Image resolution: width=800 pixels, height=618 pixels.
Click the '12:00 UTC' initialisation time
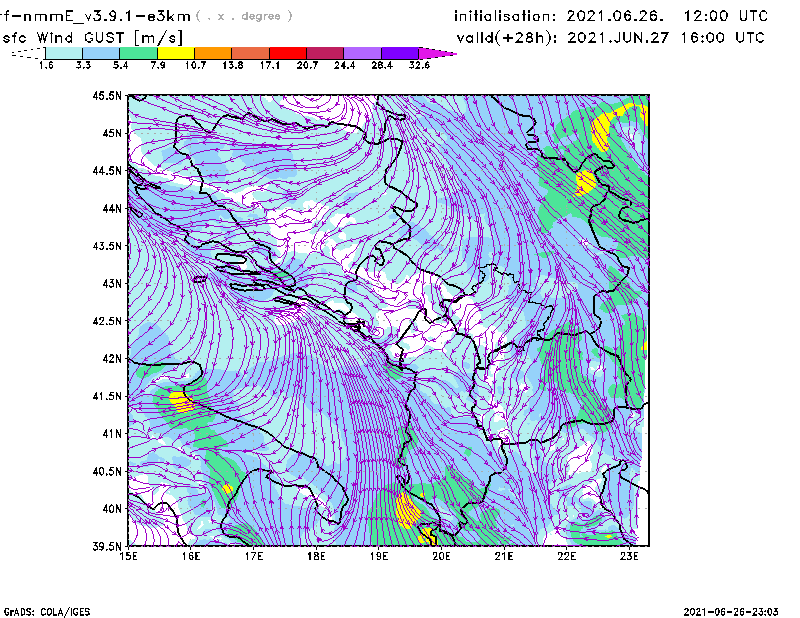coord(726,16)
